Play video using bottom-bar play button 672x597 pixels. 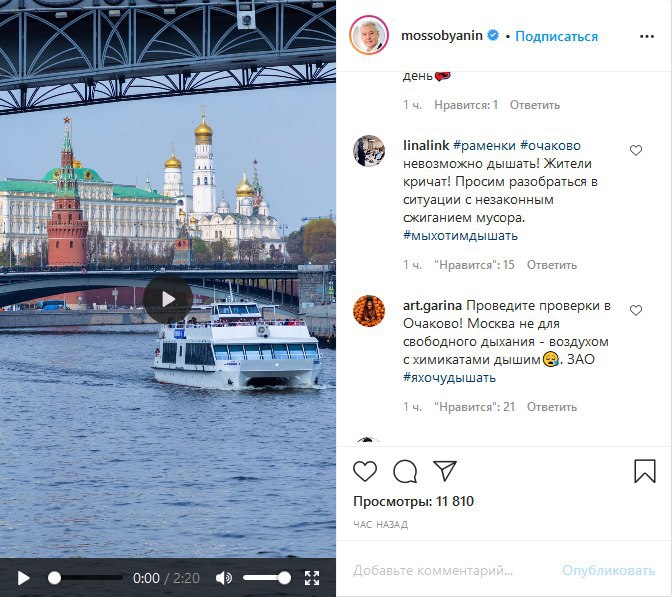pos(23,578)
